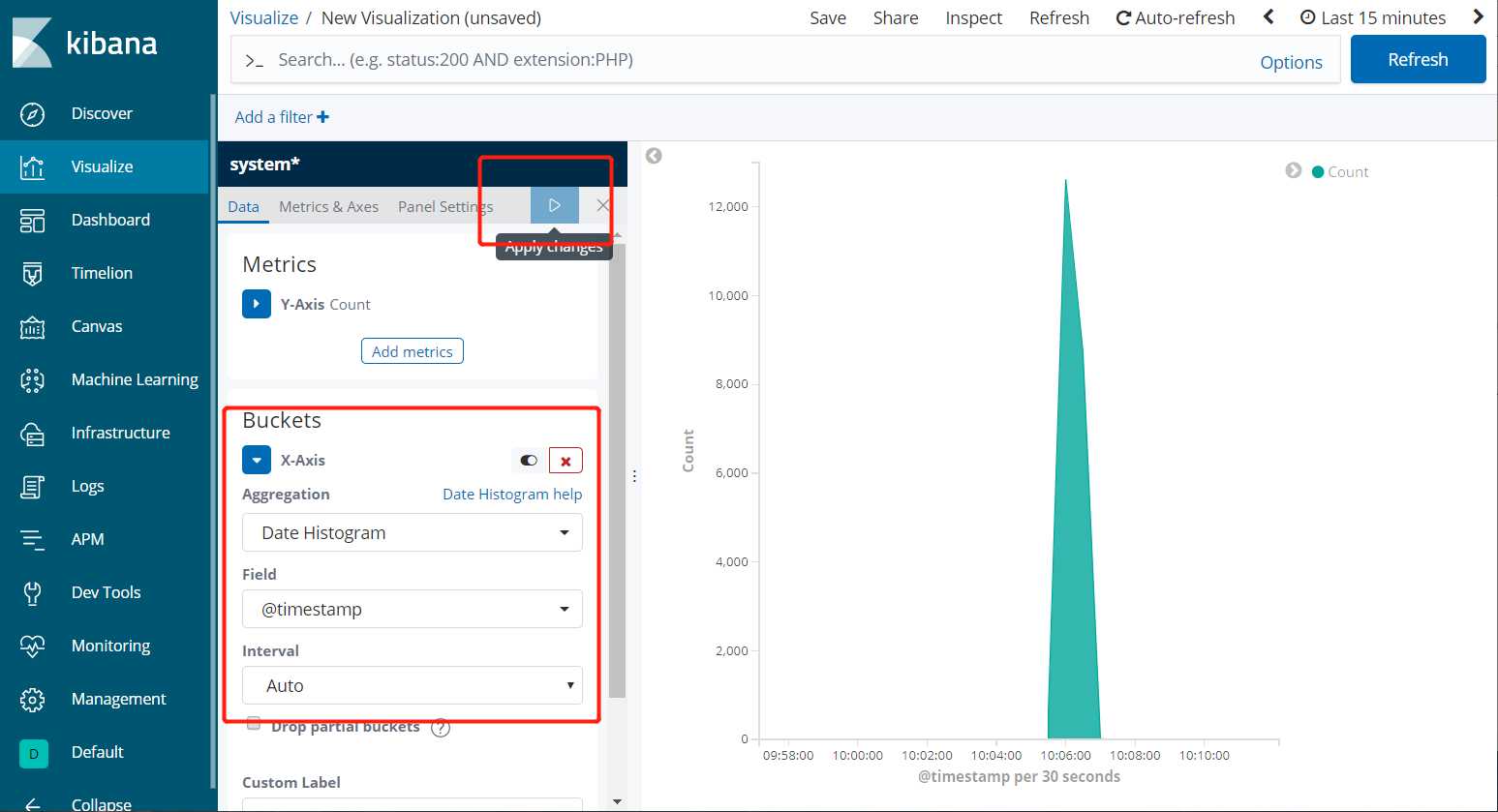
Task: Discard changes with the X icon
Action: click(603, 205)
